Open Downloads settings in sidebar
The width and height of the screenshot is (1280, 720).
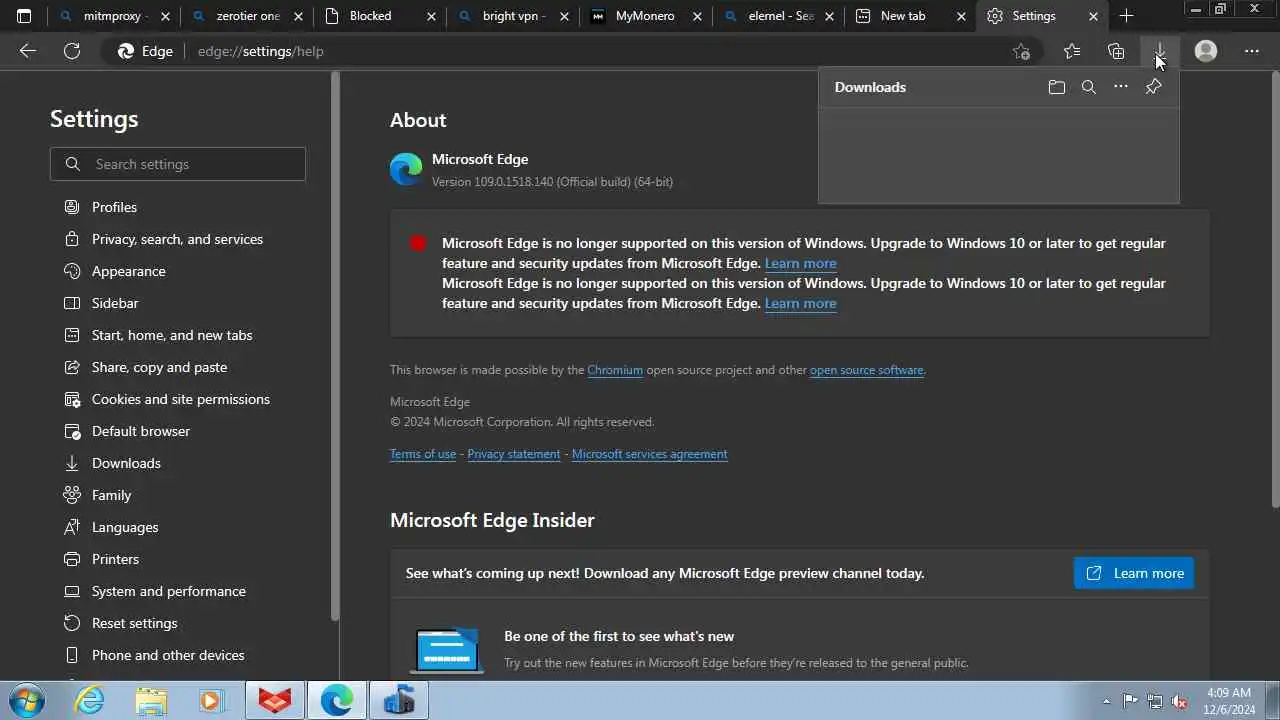[126, 463]
